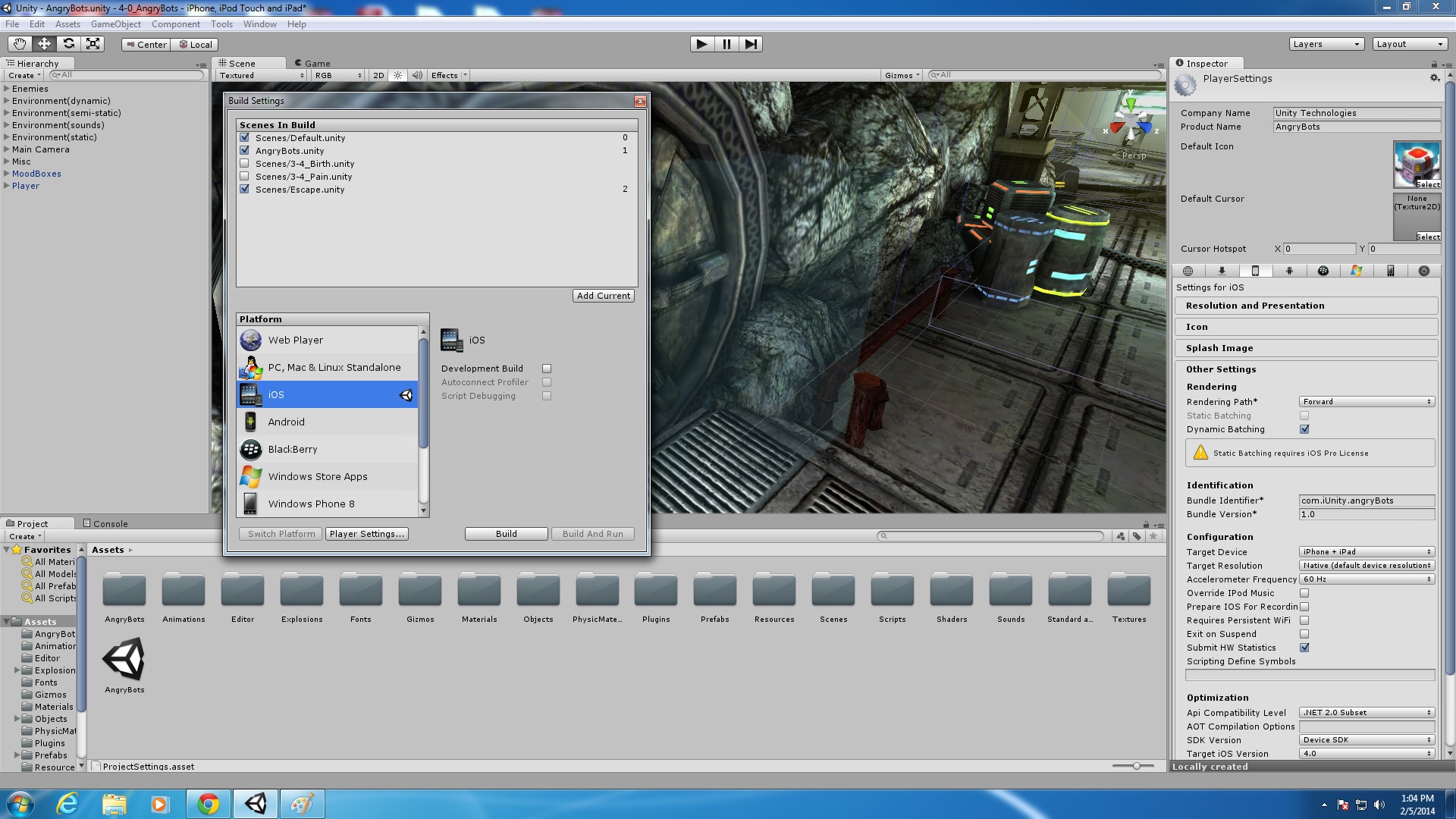Expand Enemies in Hierarchy

[6, 89]
